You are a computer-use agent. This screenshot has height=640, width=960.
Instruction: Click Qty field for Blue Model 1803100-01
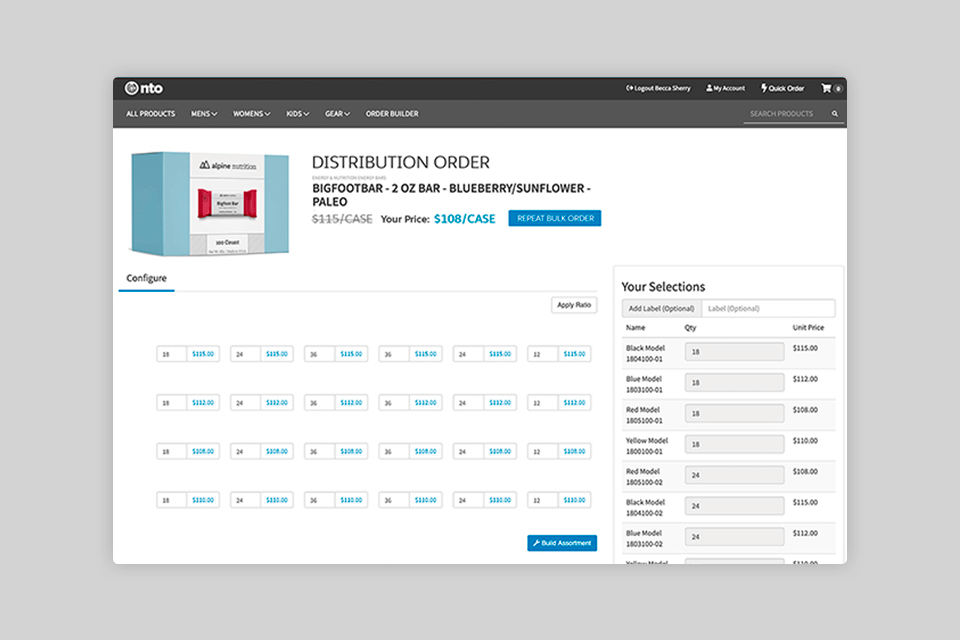point(734,383)
